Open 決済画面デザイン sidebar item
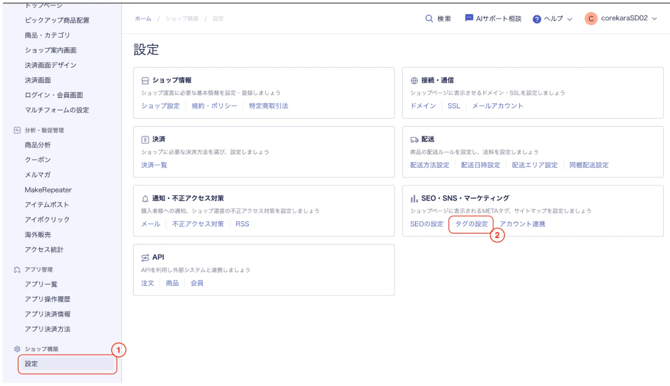This screenshot has height=386, width=670. (x=50, y=65)
